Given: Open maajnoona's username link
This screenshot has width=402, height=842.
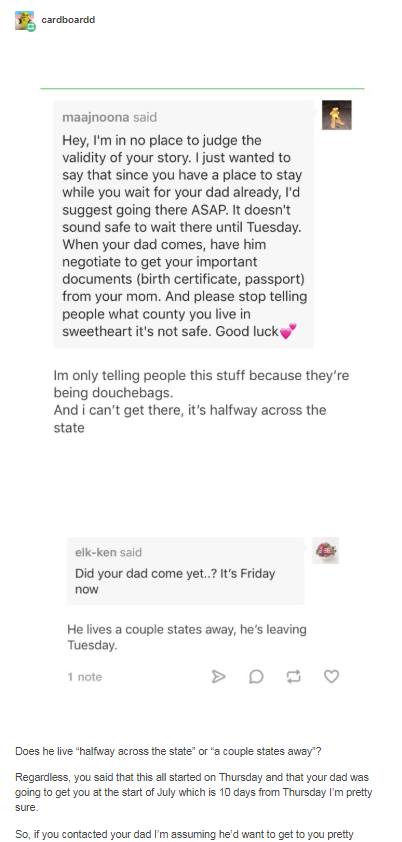Looking at the screenshot, I should (x=96, y=117).
